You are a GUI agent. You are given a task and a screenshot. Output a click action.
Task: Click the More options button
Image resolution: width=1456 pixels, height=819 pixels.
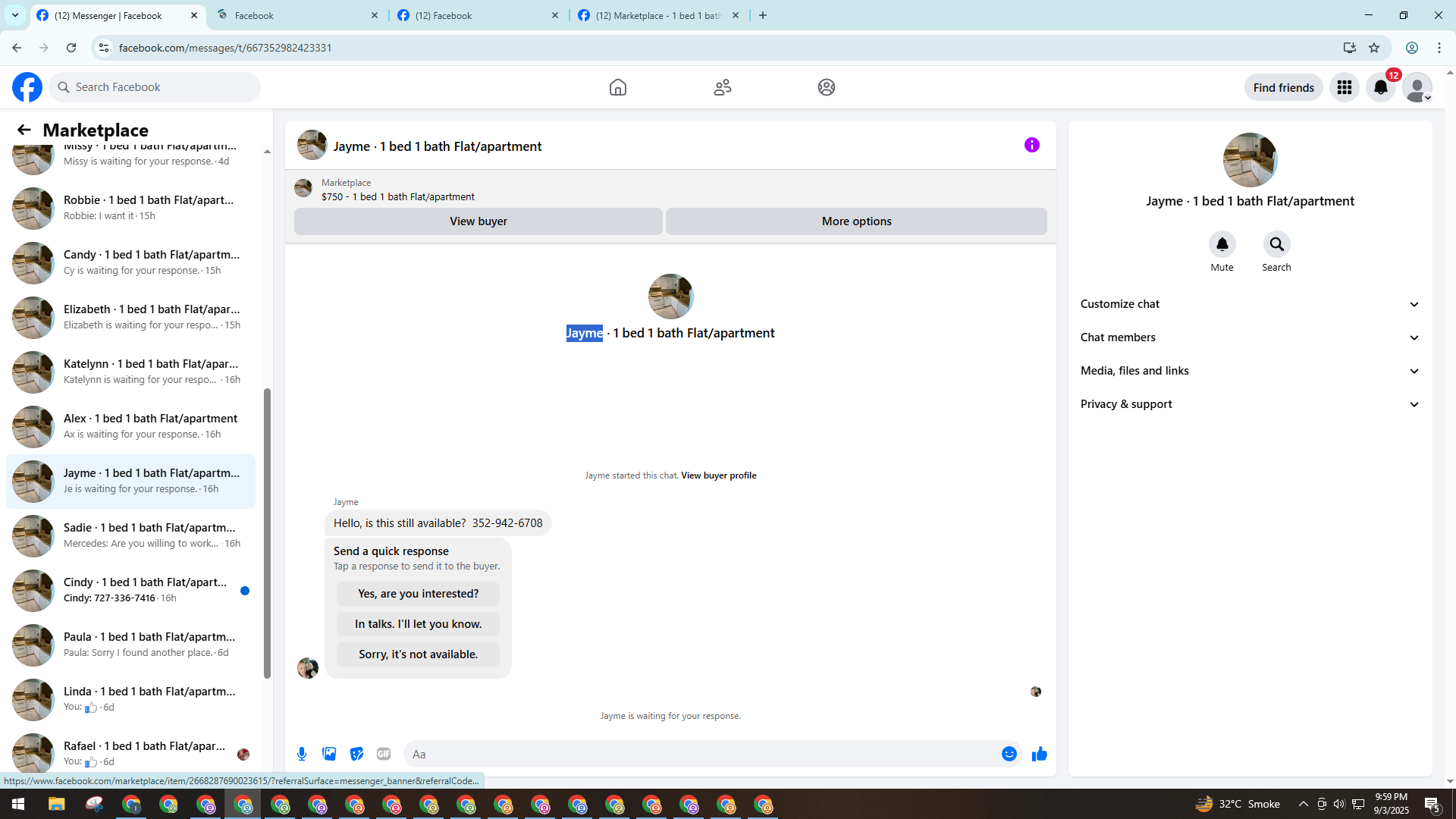(x=856, y=221)
